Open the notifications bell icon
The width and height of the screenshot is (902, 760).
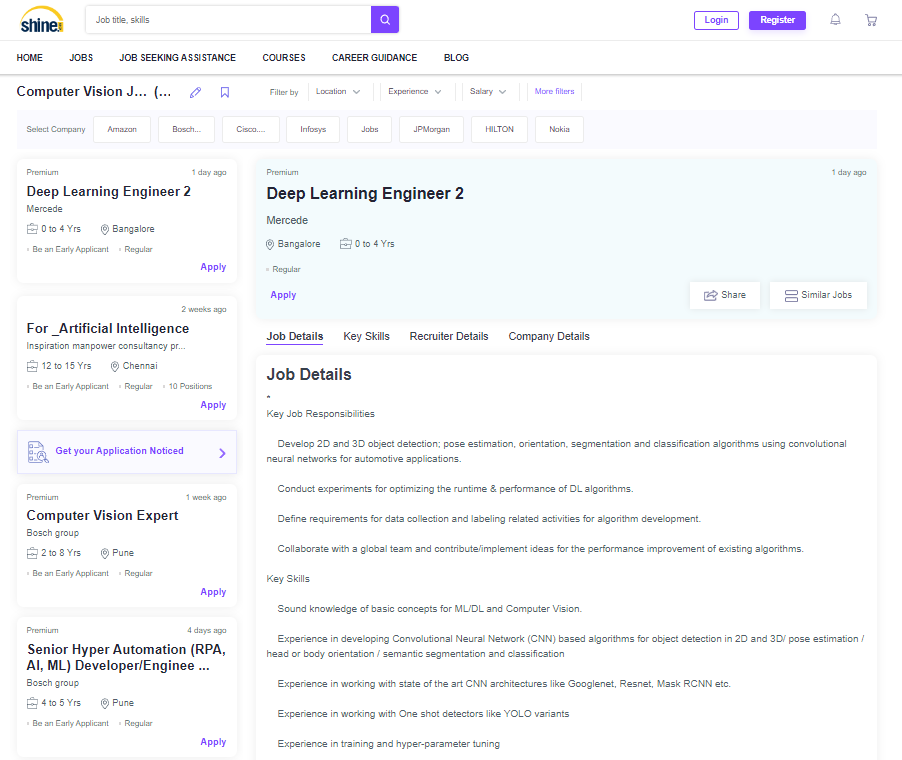(x=836, y=20)
